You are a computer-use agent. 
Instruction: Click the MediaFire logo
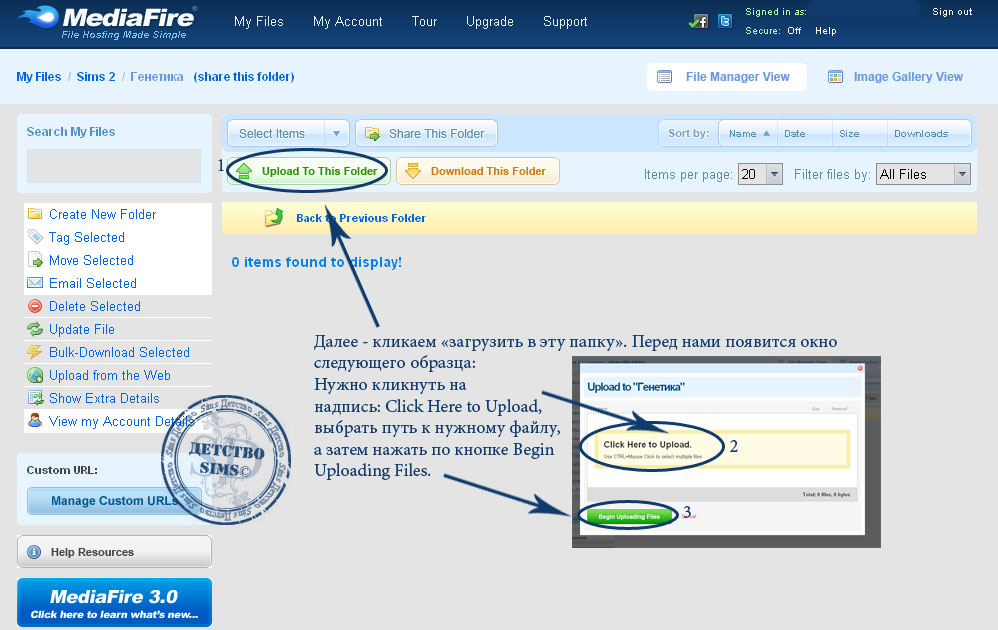(x=108, y=23)
